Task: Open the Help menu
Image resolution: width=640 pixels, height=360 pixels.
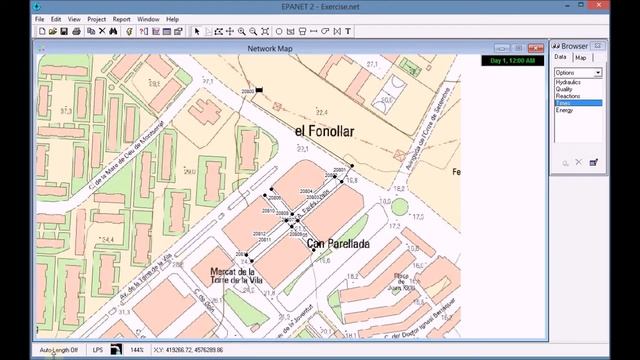Action: click(172, 19)
